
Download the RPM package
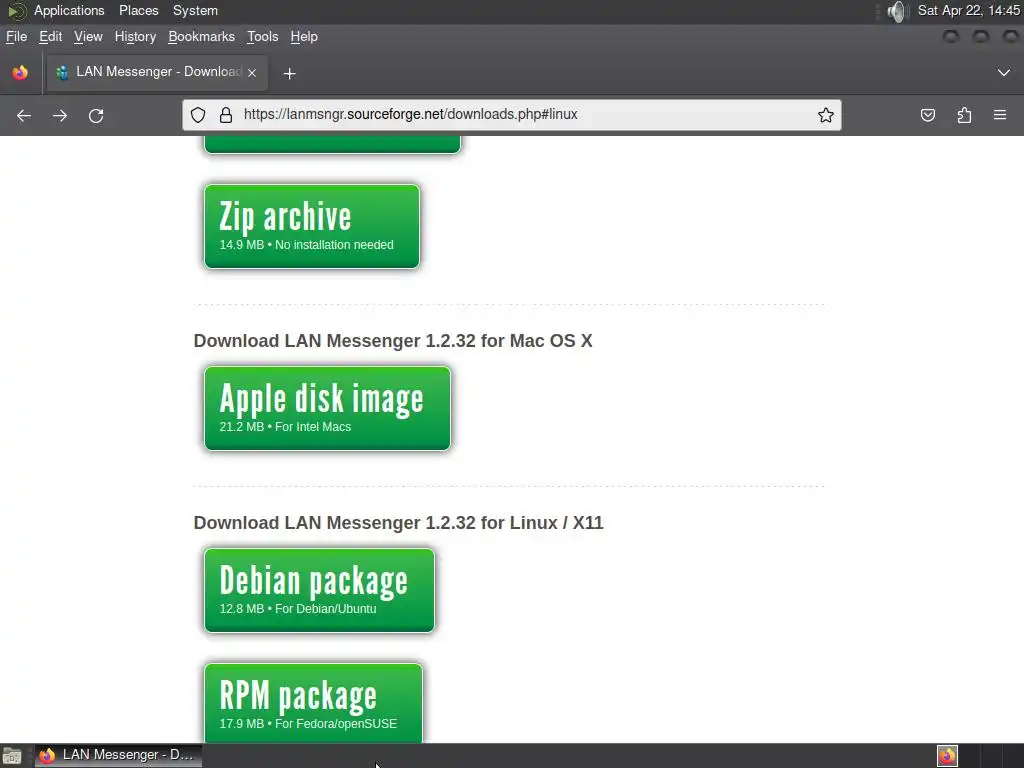click(313, 703)
